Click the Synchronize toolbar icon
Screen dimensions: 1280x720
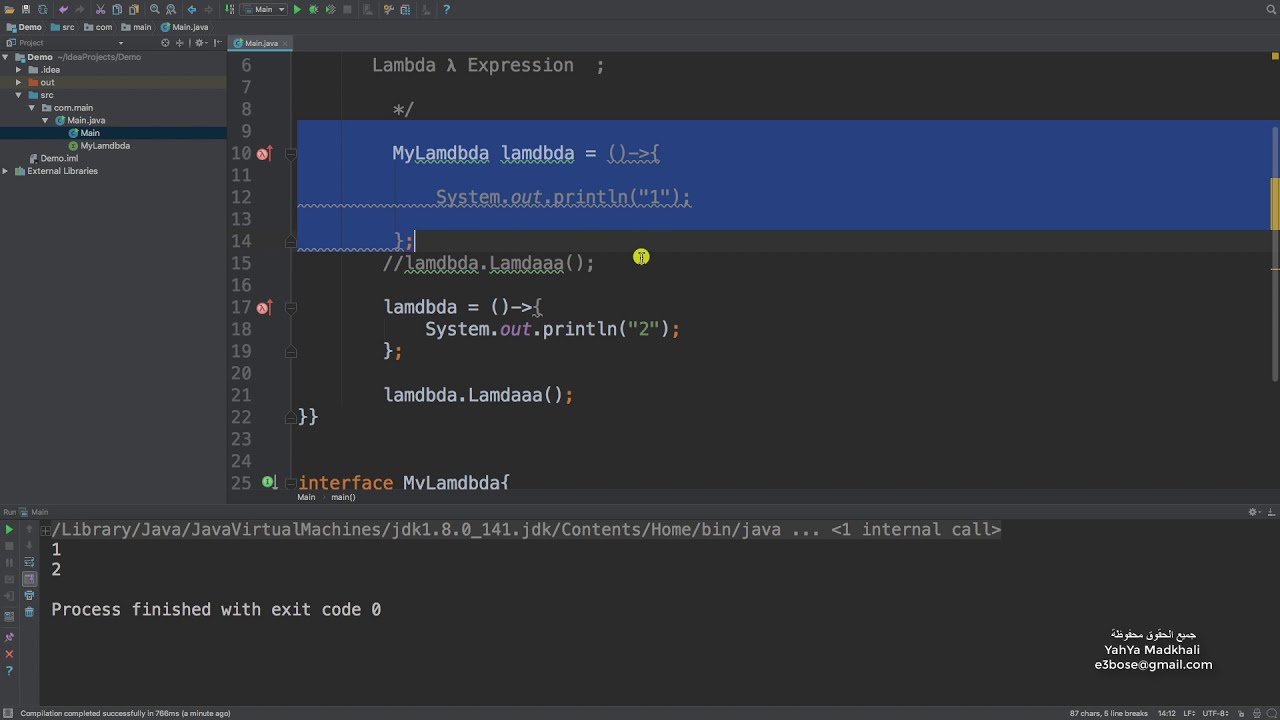tap(43, 9)
